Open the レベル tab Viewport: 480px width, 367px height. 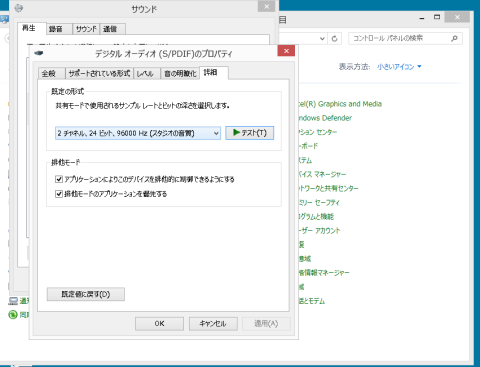point(147,73)
